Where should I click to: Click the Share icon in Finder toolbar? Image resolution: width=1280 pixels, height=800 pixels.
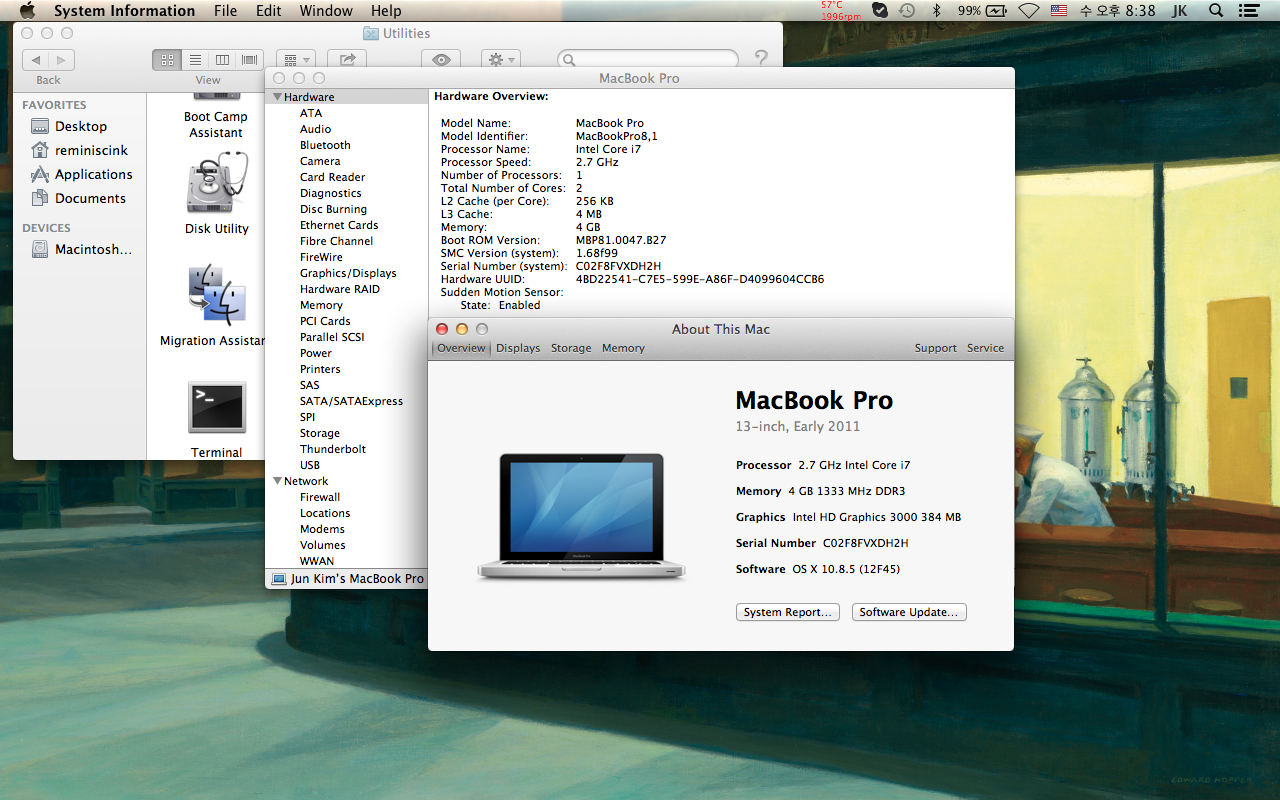[347, 60]
